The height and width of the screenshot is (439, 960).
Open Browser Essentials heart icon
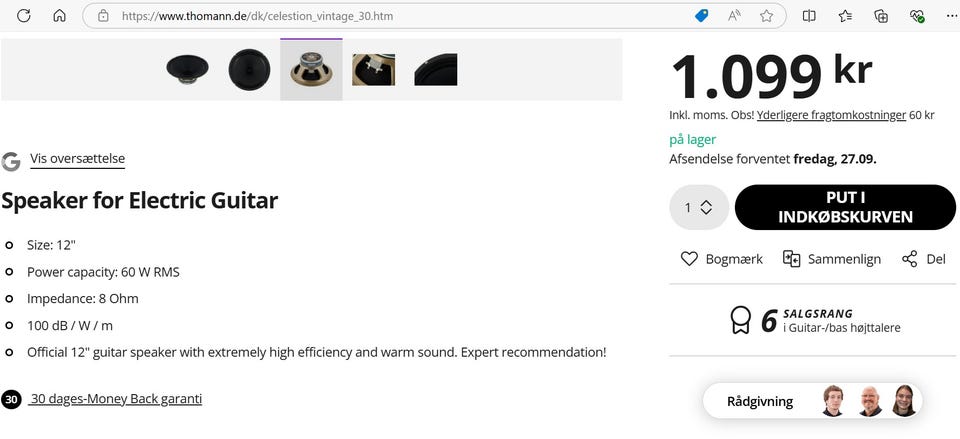(916, 16)
